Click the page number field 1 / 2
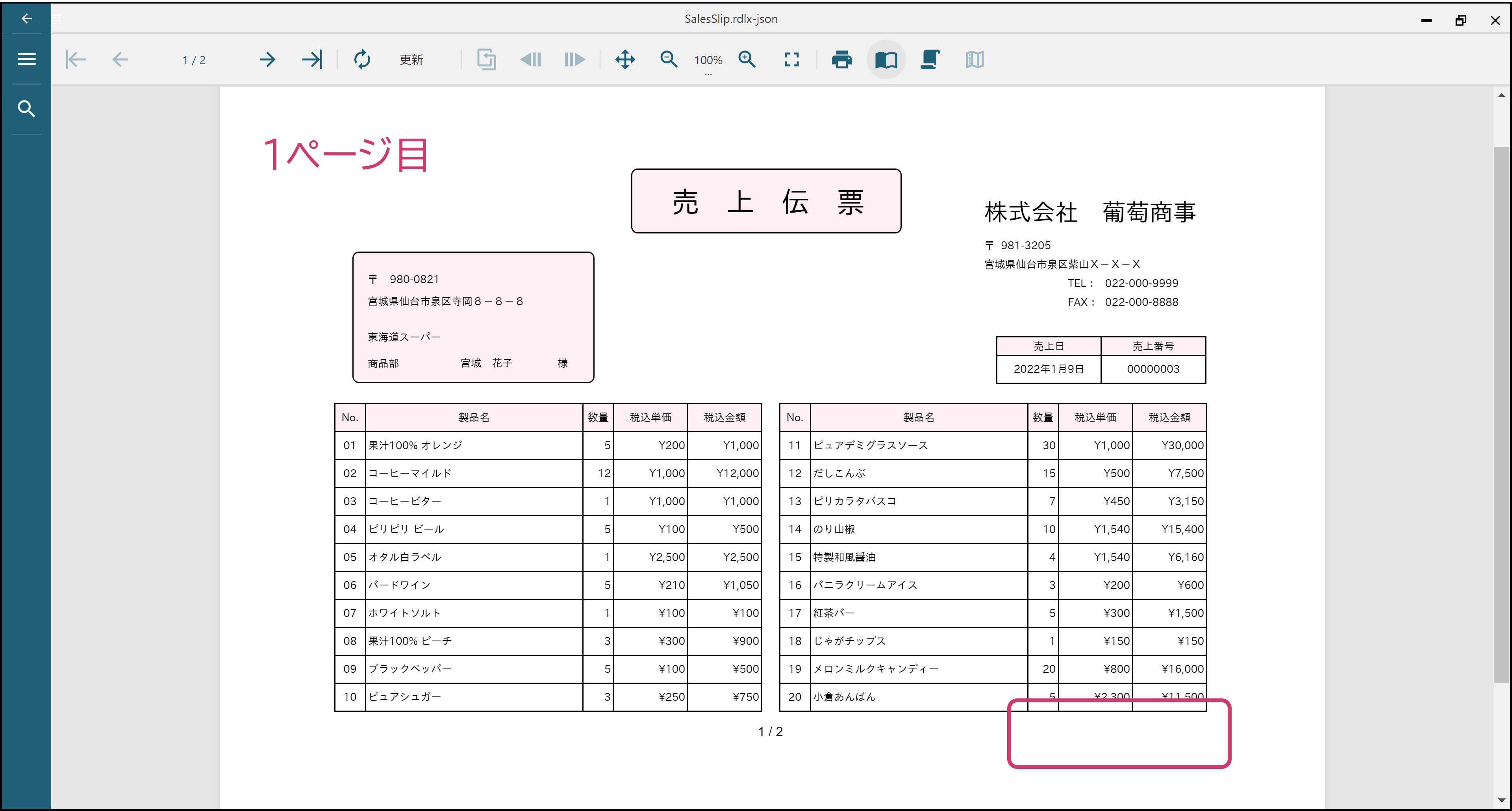This screenshot has width=1512, height=811. click(194, 60)
